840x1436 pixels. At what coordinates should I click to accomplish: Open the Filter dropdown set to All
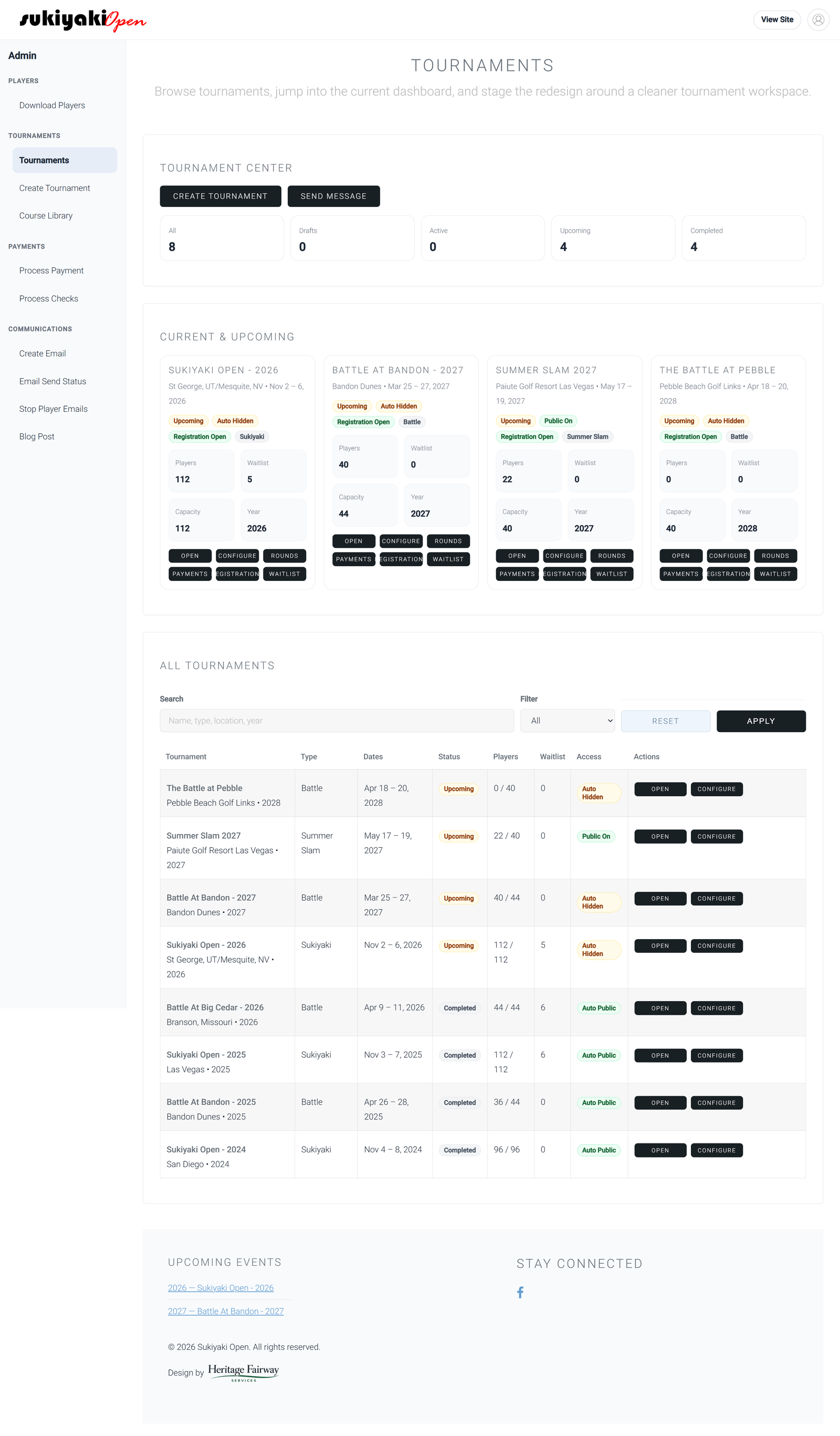[x=567, y=721]
